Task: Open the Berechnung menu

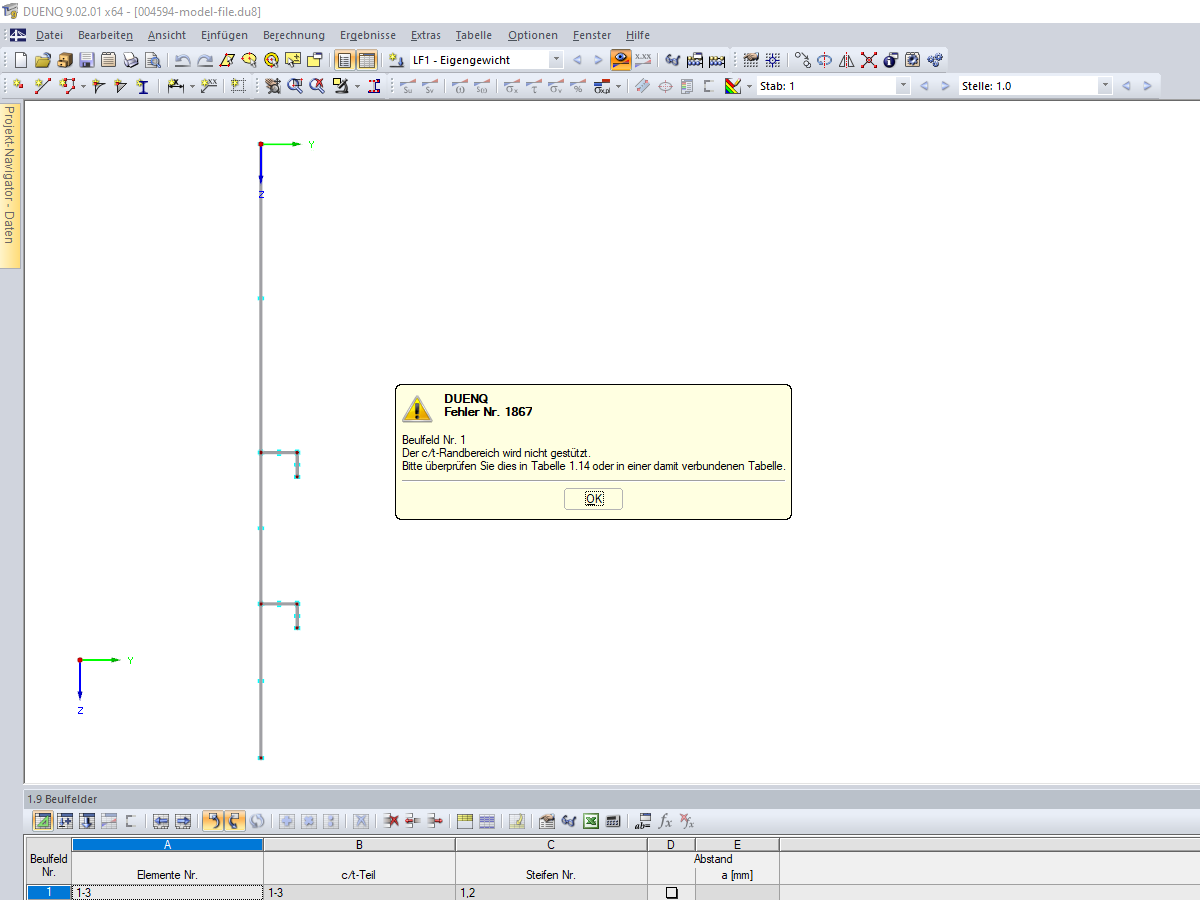Action: [x=294, y=35]
